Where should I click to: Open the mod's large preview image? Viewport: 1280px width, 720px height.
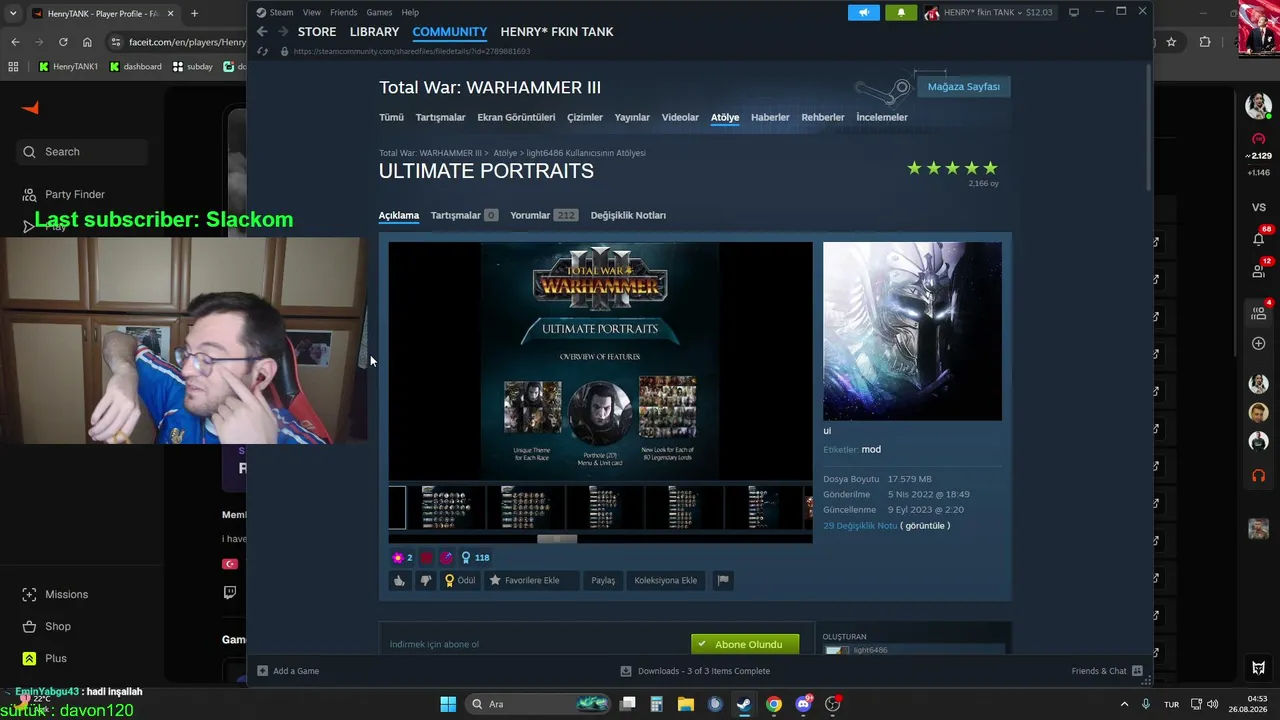coord(600,361)
